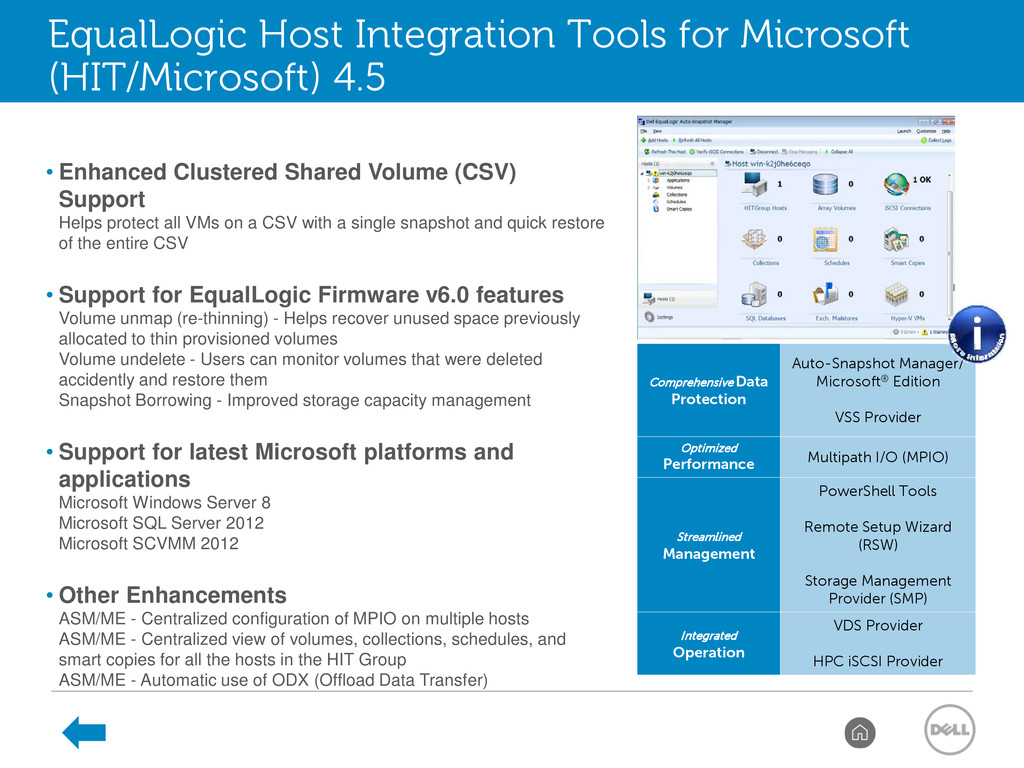Screen dimensions: 1024x768
Task: Select the Hosts panel button above Settings
Action: pos(678,298)
